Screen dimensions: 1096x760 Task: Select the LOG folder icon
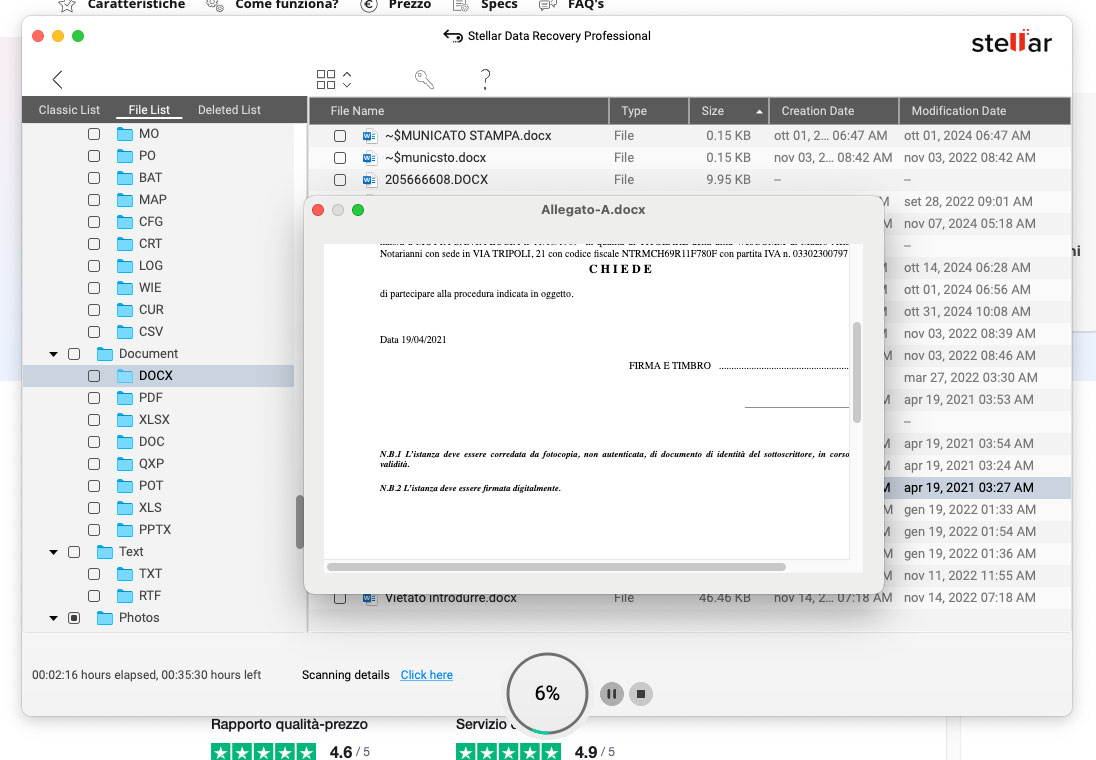[x=125, y=266]
